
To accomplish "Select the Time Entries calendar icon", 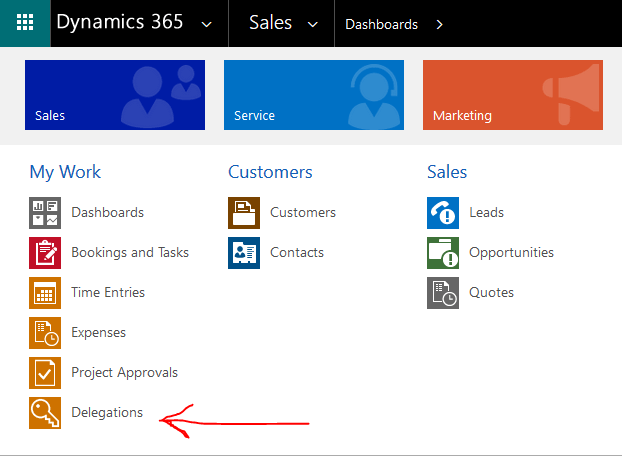I will [x=45, y=293].
